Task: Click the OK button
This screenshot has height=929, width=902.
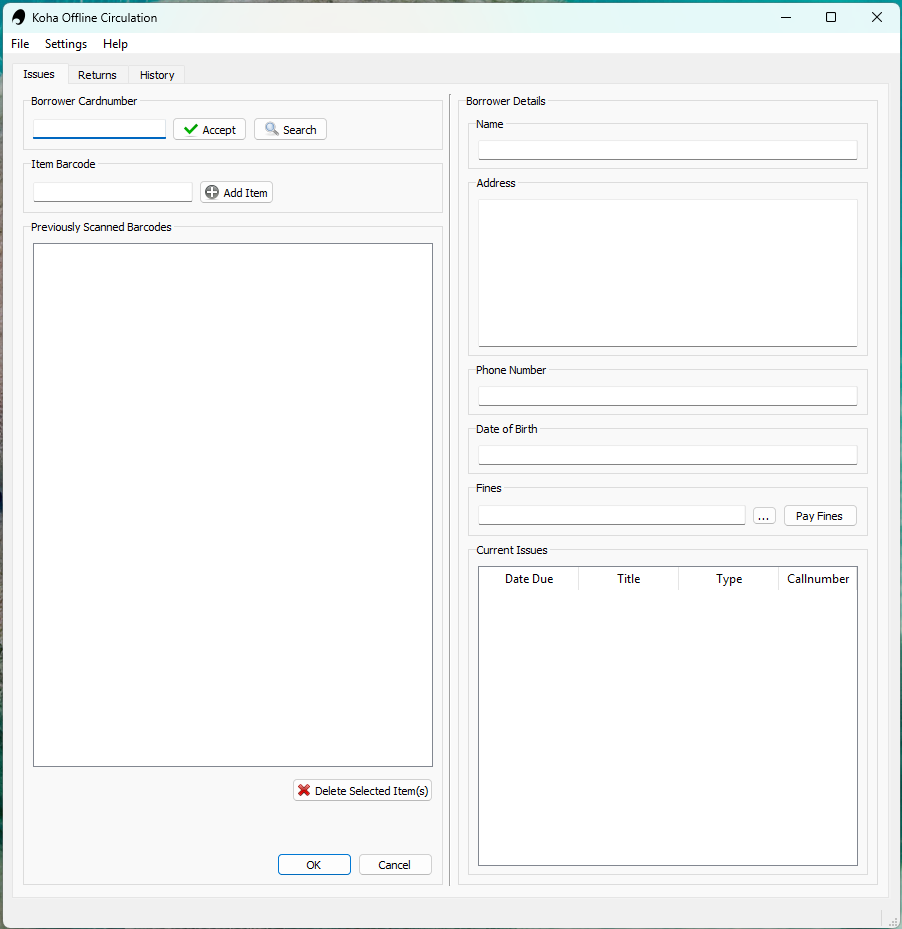Action: [314, 865]
